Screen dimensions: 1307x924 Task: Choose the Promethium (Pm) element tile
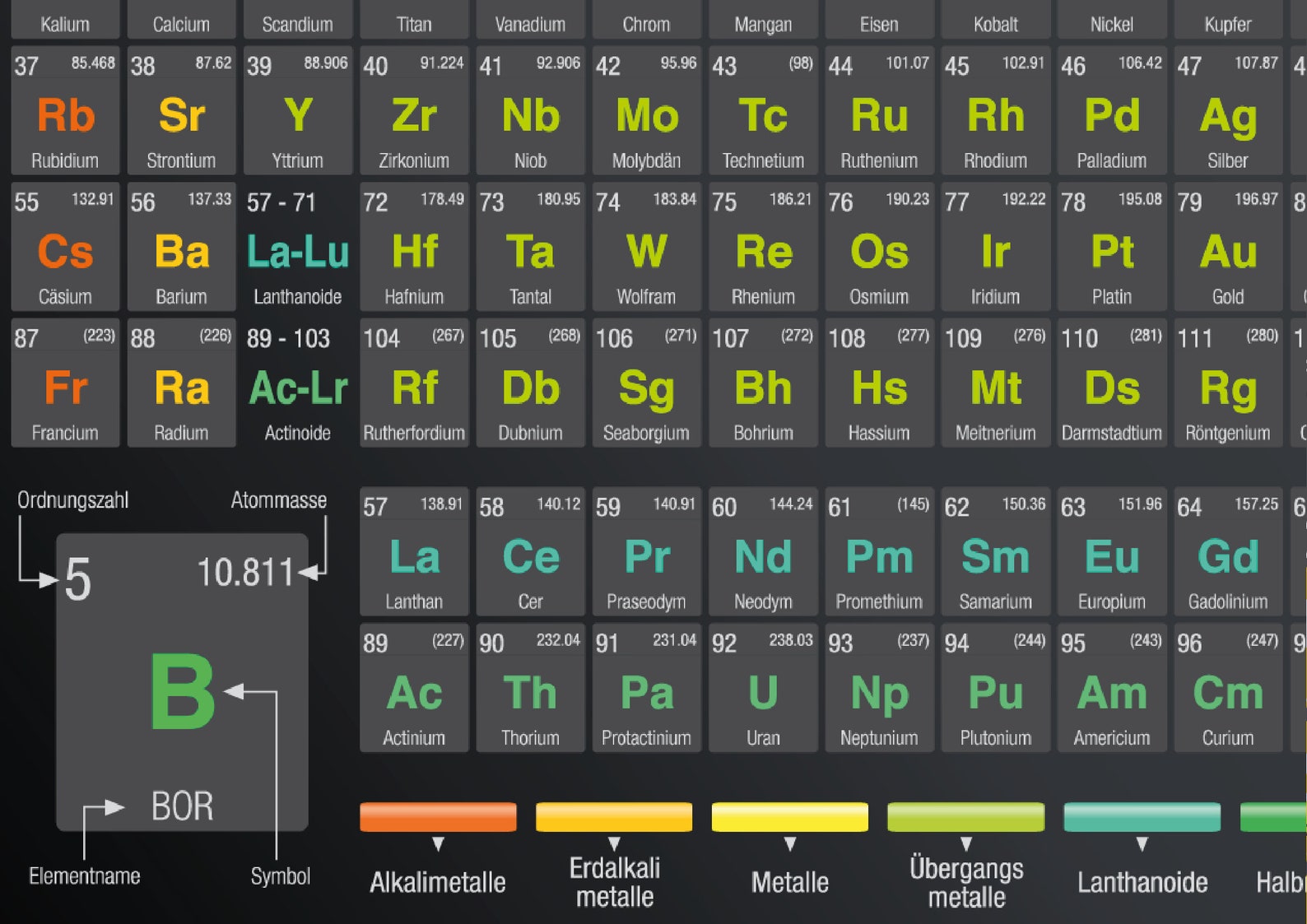coord(879,551)
